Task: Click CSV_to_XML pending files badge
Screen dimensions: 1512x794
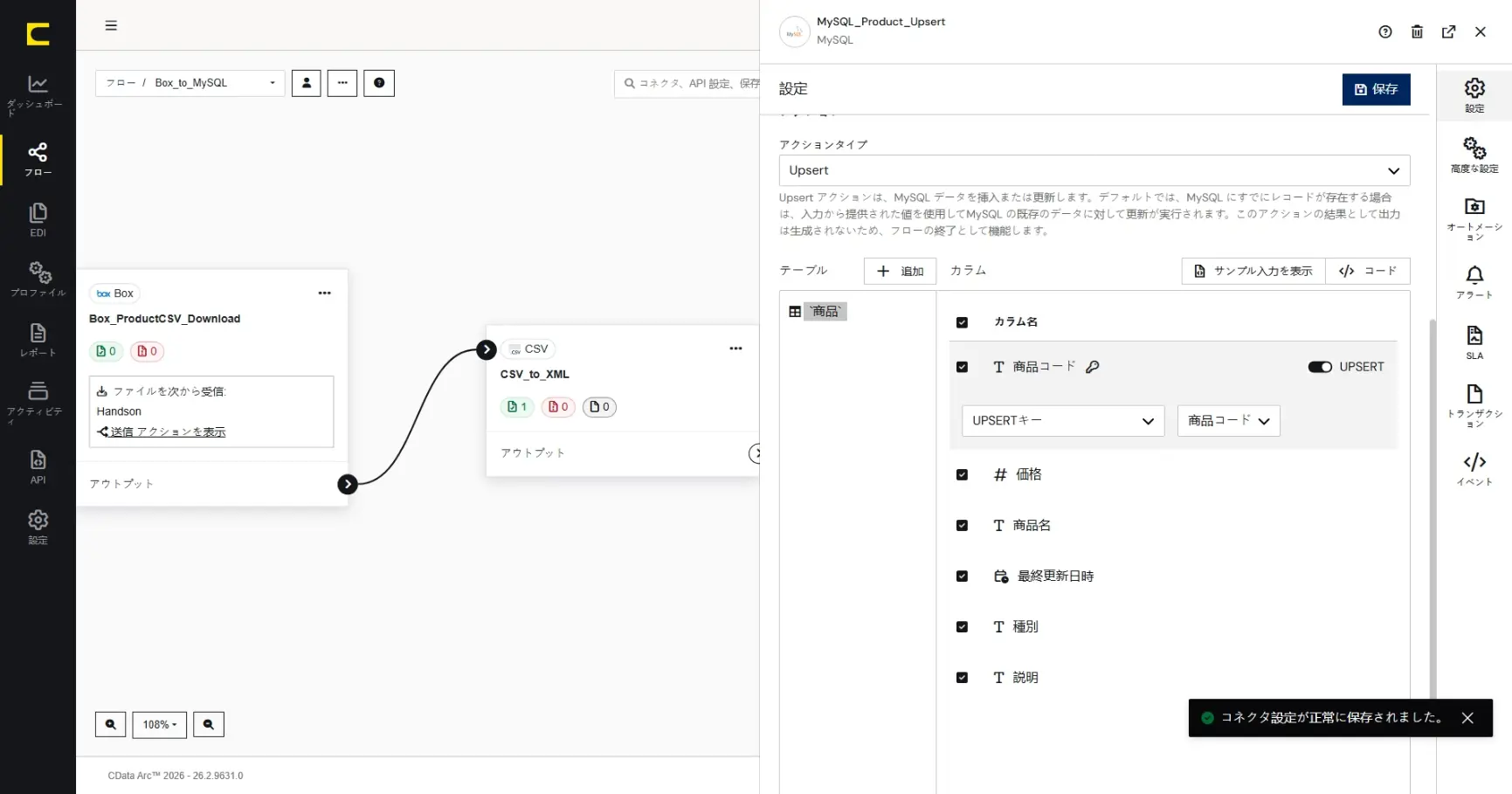Action: [599, 407]
